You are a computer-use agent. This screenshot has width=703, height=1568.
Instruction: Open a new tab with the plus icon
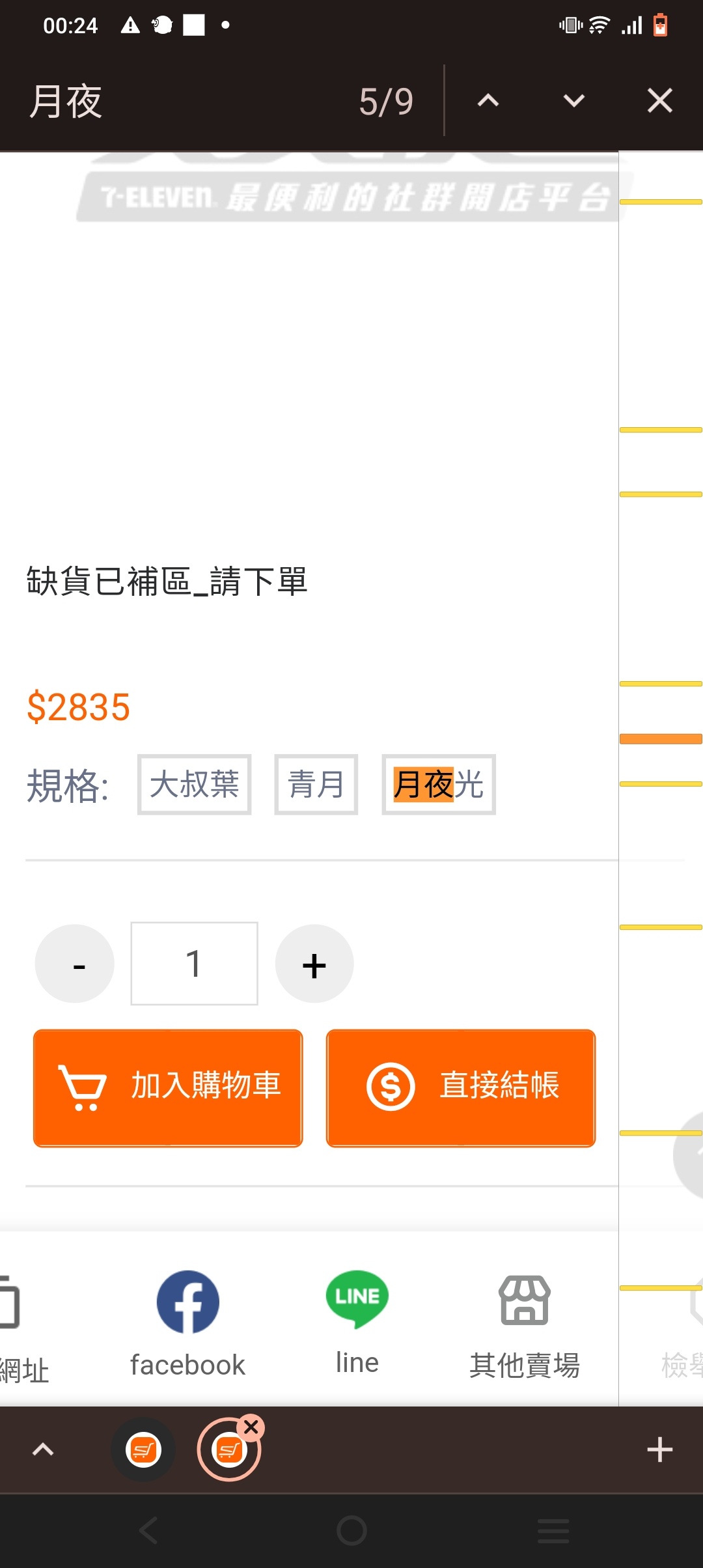659,1449
